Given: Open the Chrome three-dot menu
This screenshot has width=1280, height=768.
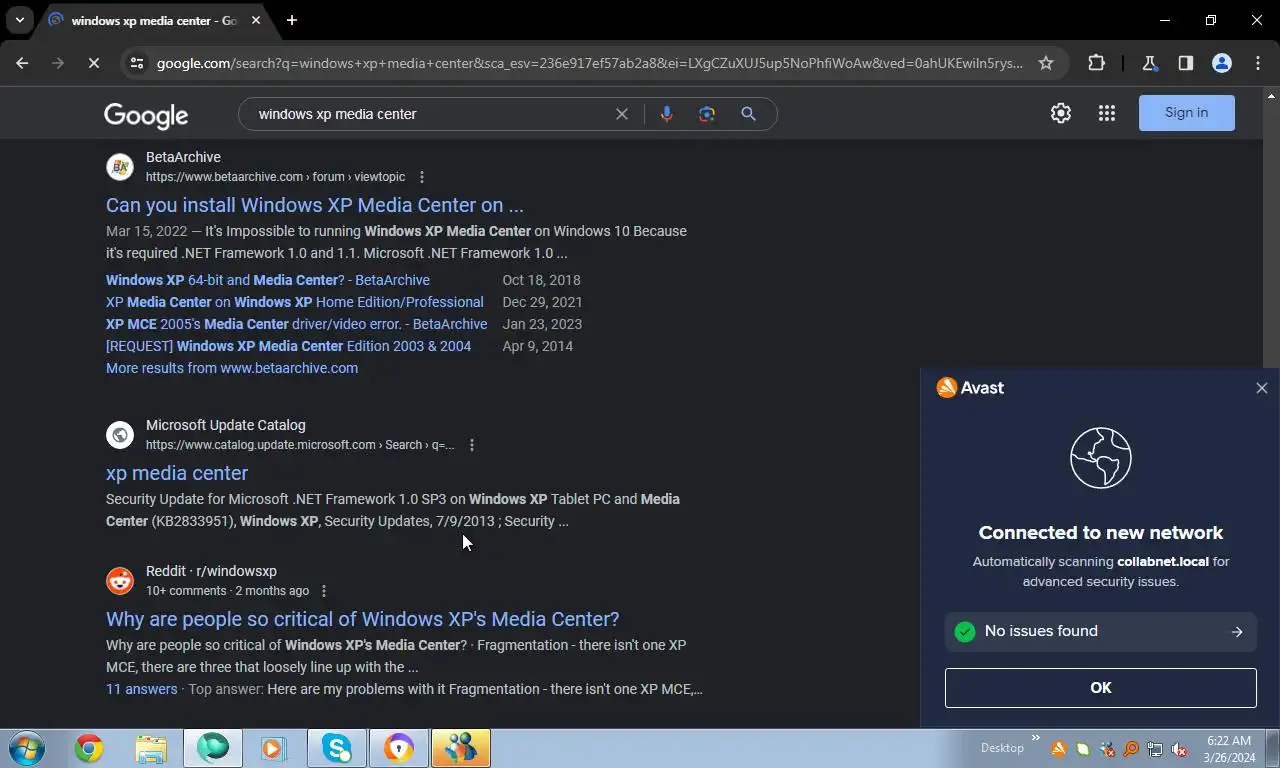Looking at the screenshot, I should (1258, 63).
